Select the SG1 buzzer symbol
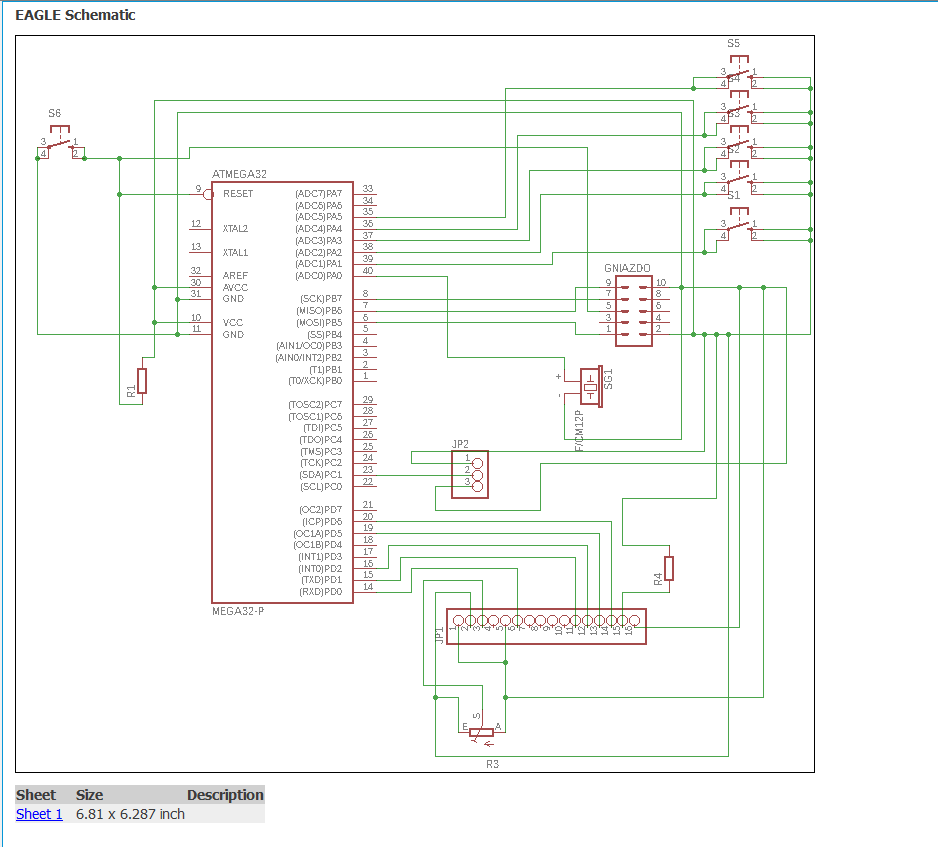 coord(592,387)
